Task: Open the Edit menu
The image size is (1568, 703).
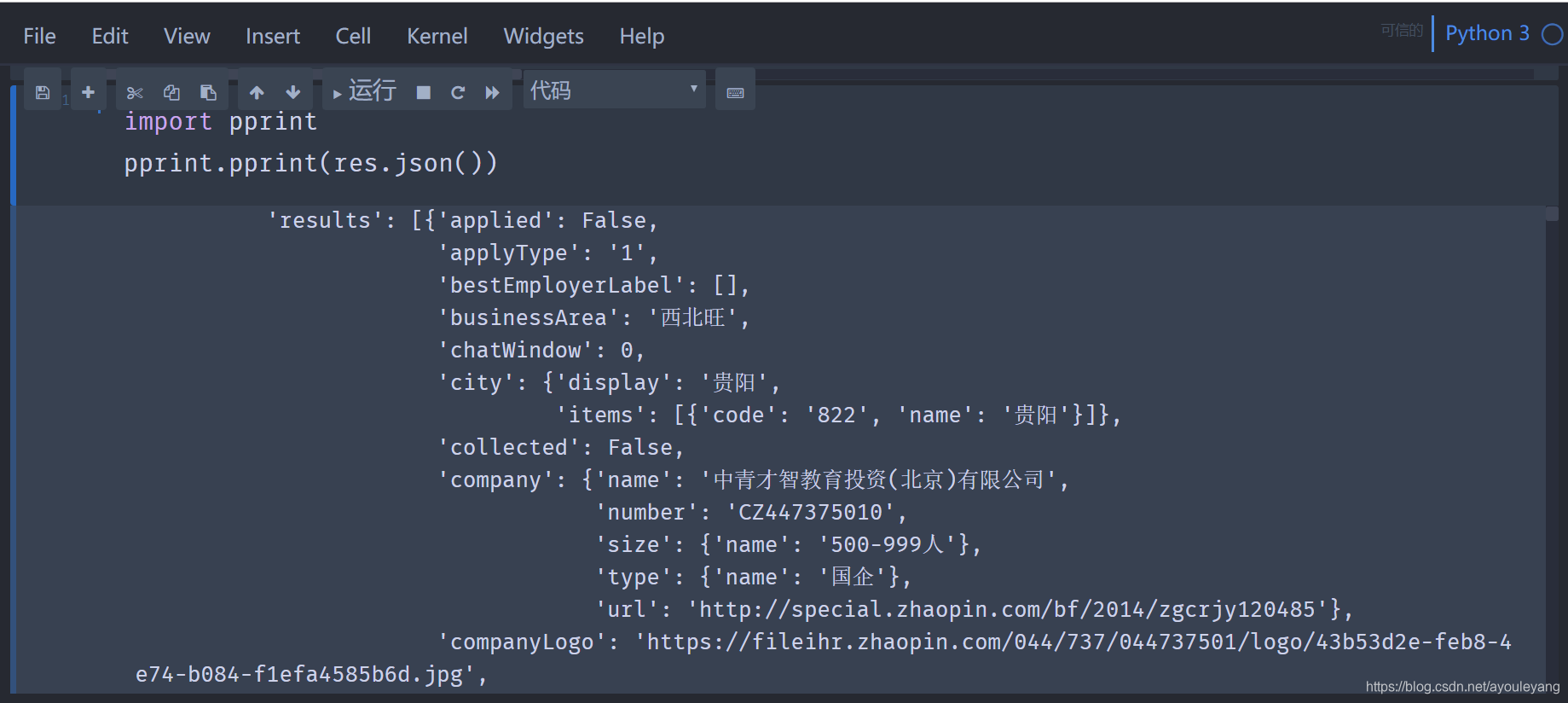Action: [110, 36]
